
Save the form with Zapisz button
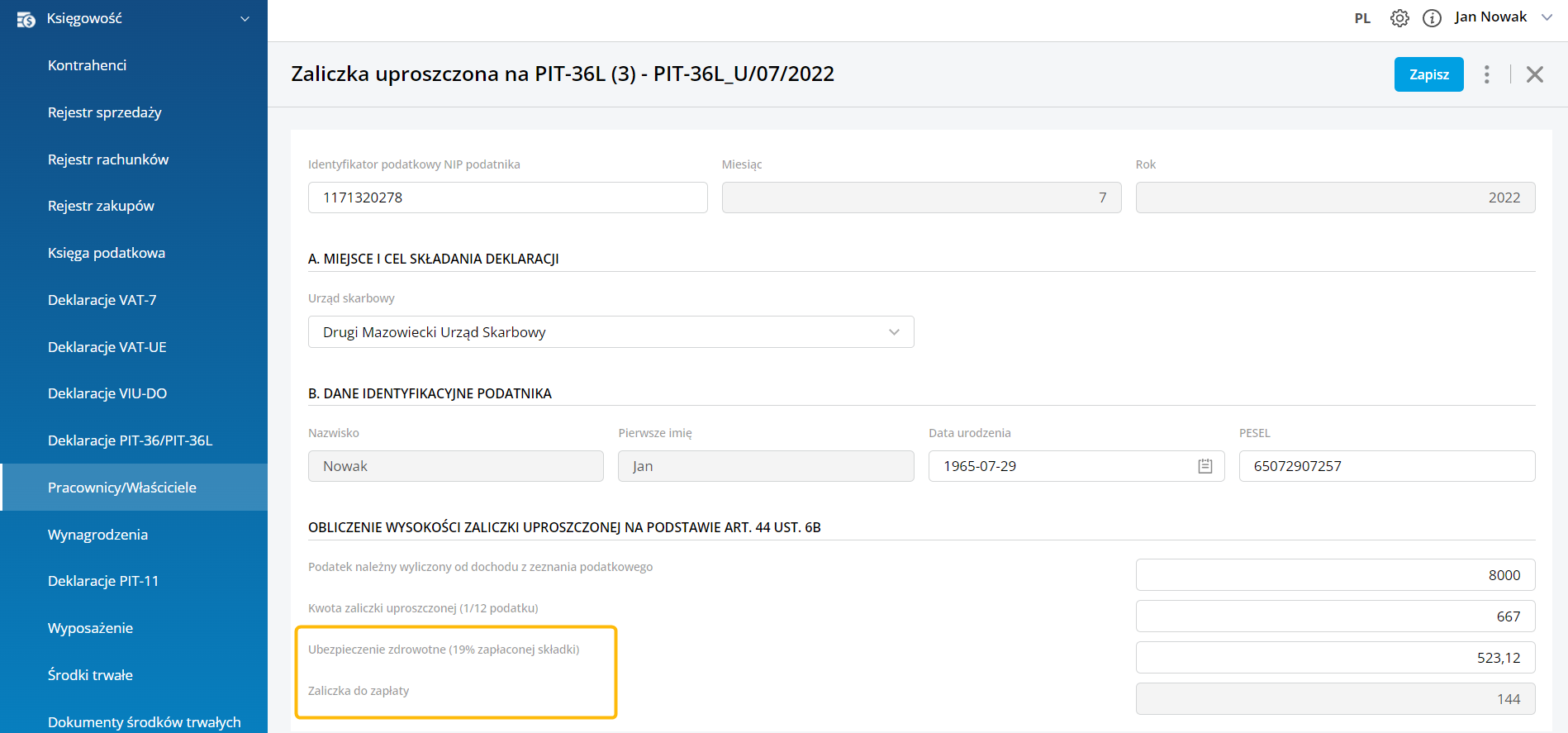coord(1428,74)
